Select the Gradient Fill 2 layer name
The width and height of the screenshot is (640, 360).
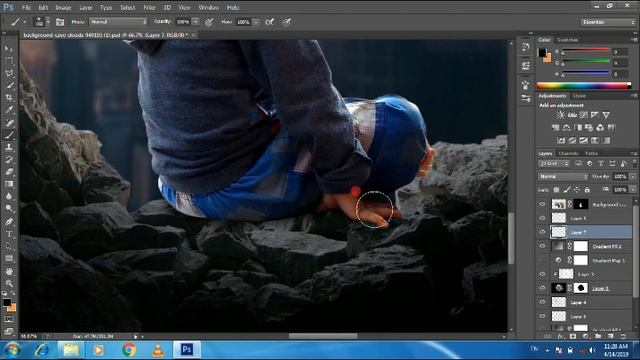click(607, 247)
